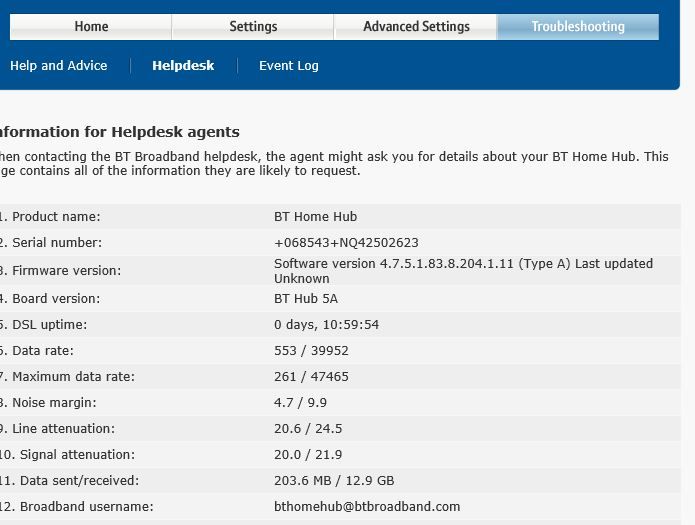Open the Event Log page

pyautogui.click(x=289, y=66)
